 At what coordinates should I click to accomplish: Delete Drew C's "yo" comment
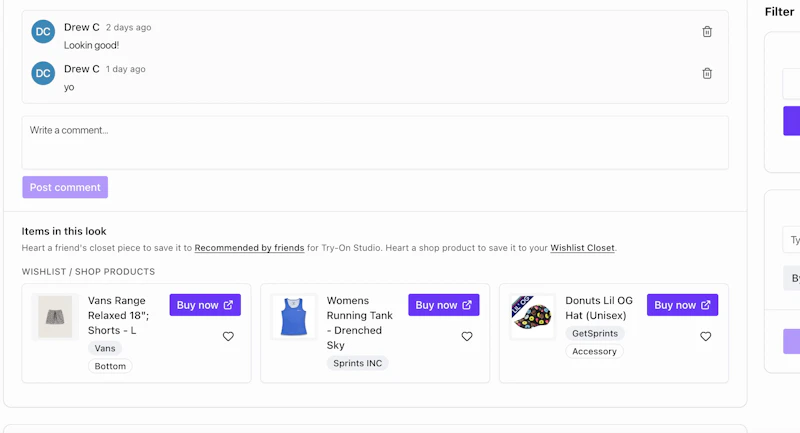[x=707, y=73]
